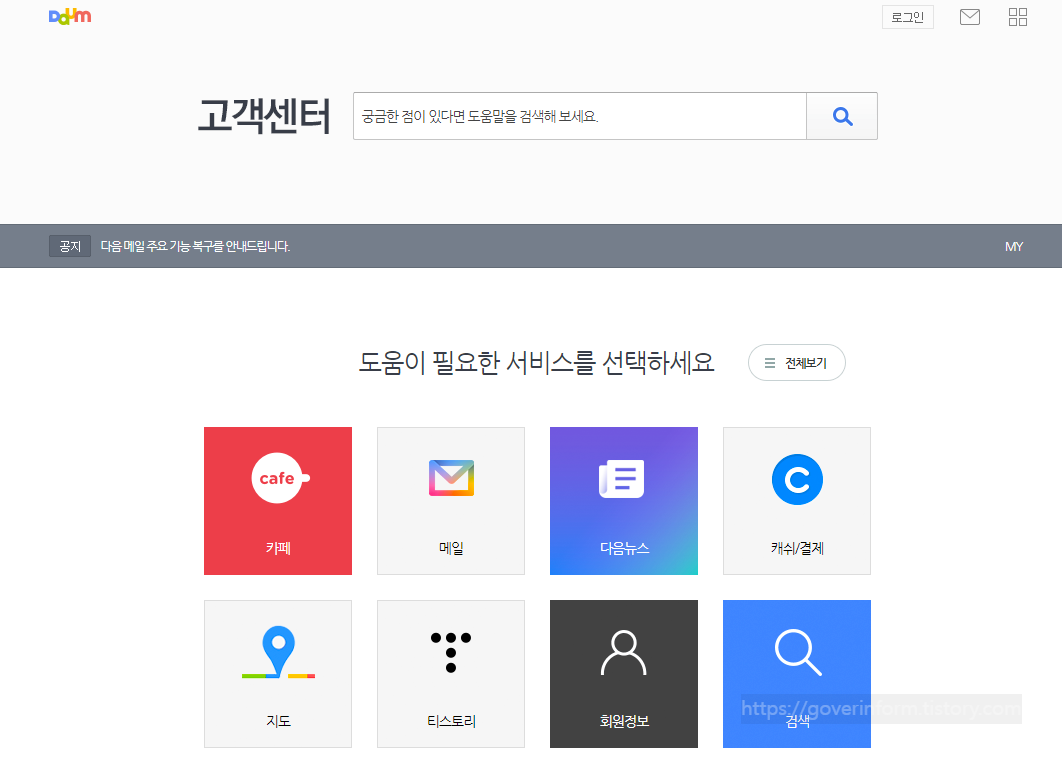Open the mail envelope icon in header

point(970,17)
